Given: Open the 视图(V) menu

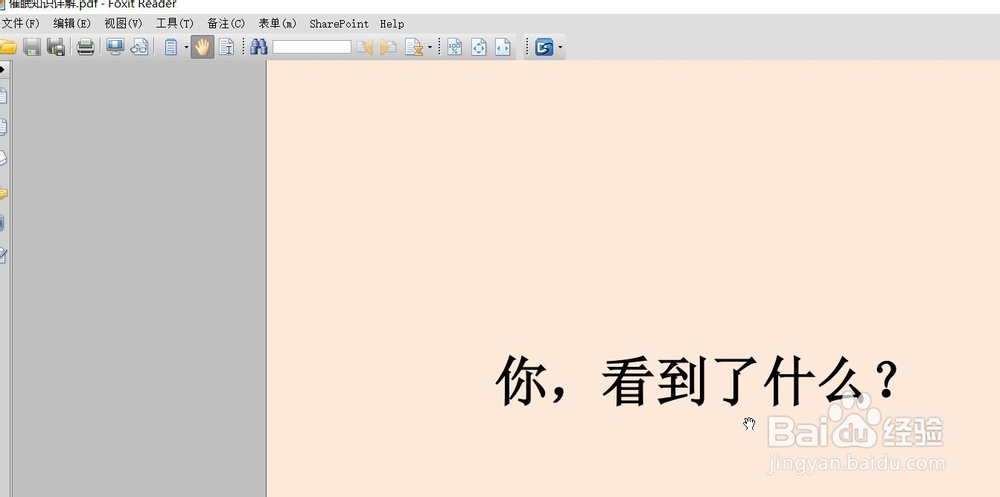Looking at the screenshot, I should coord(123,24).
